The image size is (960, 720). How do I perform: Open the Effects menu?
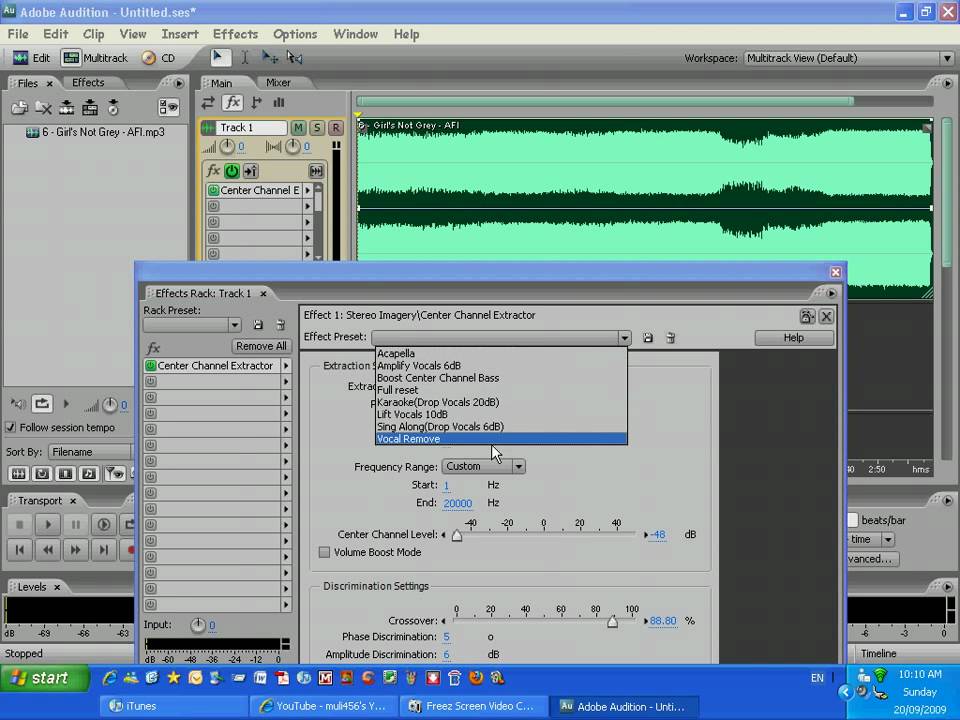pos(235,34)
